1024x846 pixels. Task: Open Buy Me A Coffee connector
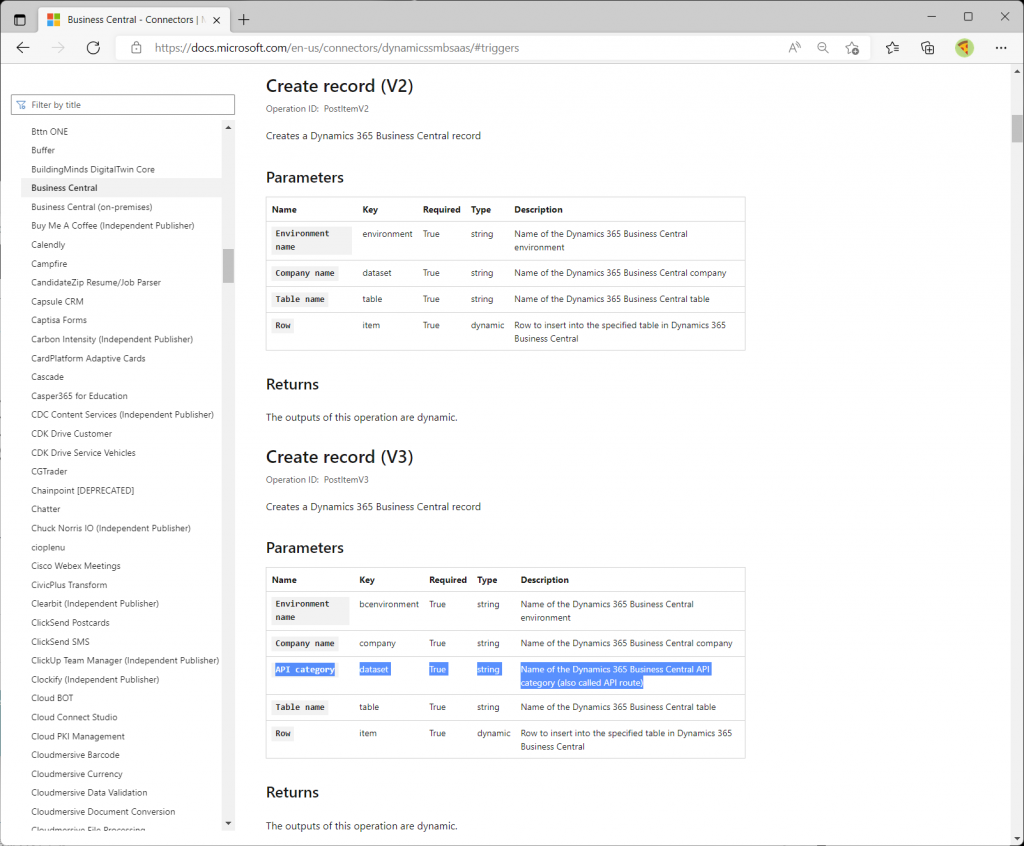pyautogui.click(x=113, y=225)
